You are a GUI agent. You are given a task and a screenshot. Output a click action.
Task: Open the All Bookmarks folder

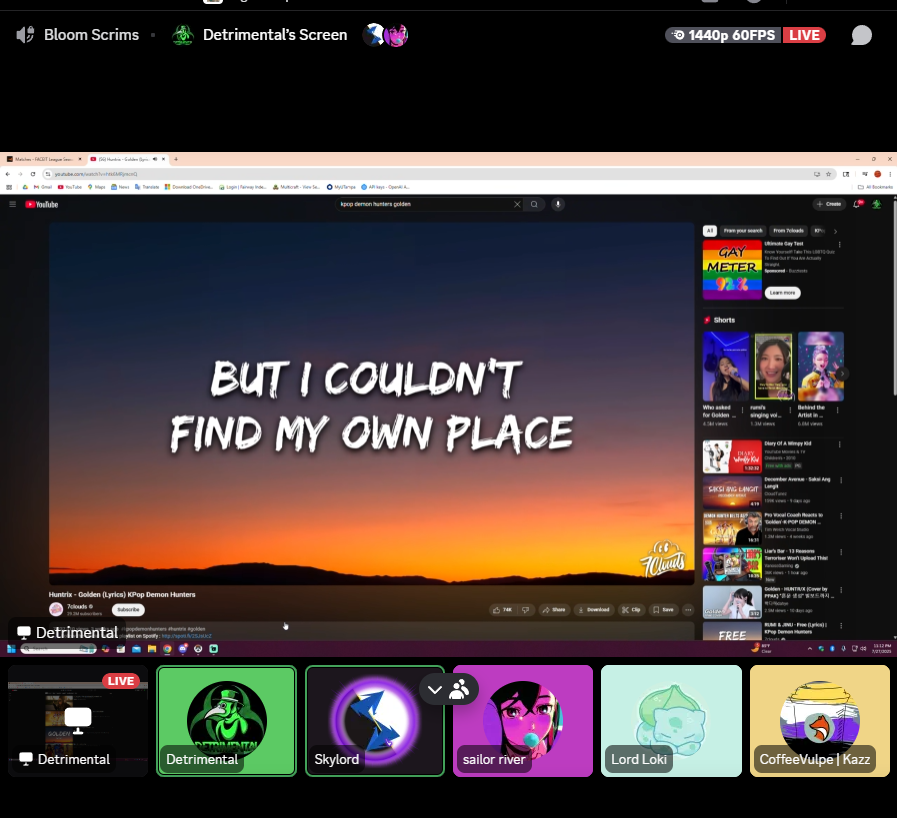coord(875,187)
